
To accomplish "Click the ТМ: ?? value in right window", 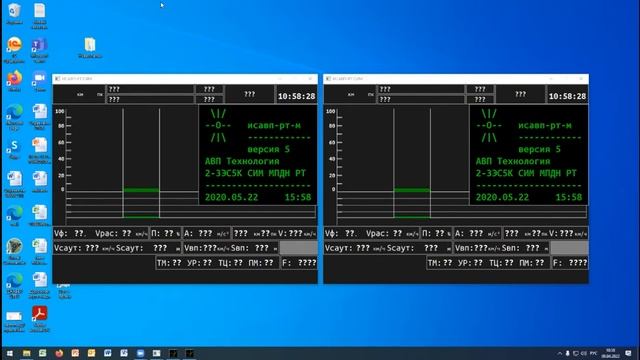I will click(440, 263).
